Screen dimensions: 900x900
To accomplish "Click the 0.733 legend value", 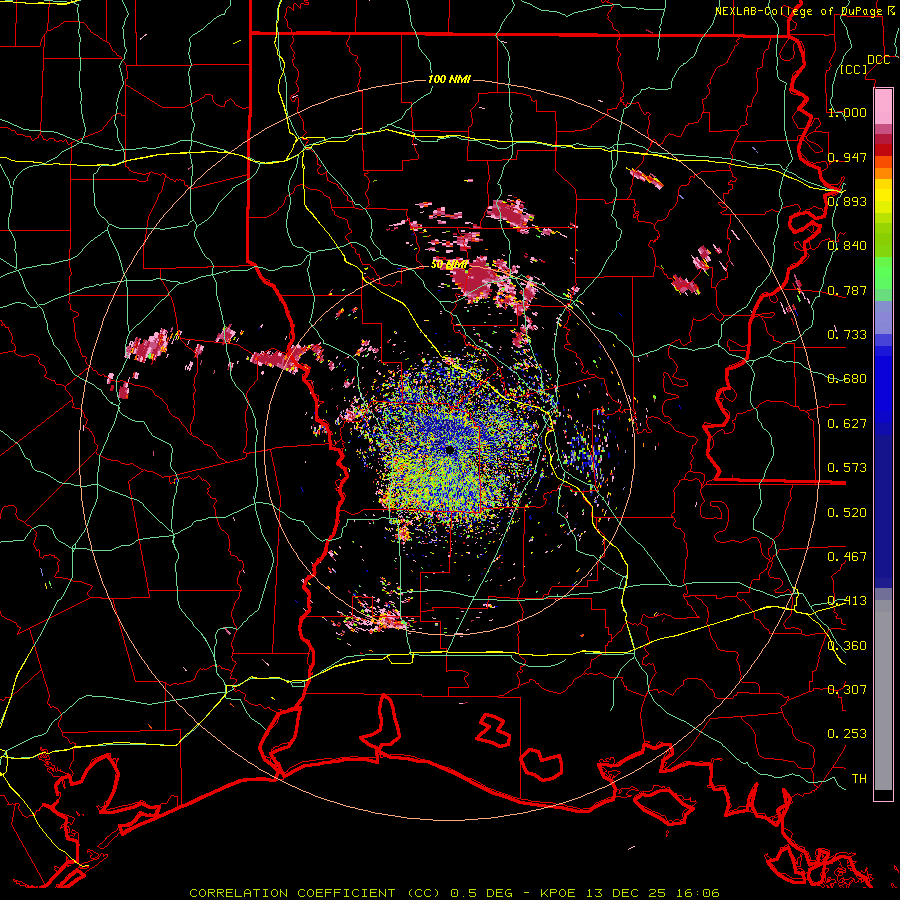I will 847,335.
